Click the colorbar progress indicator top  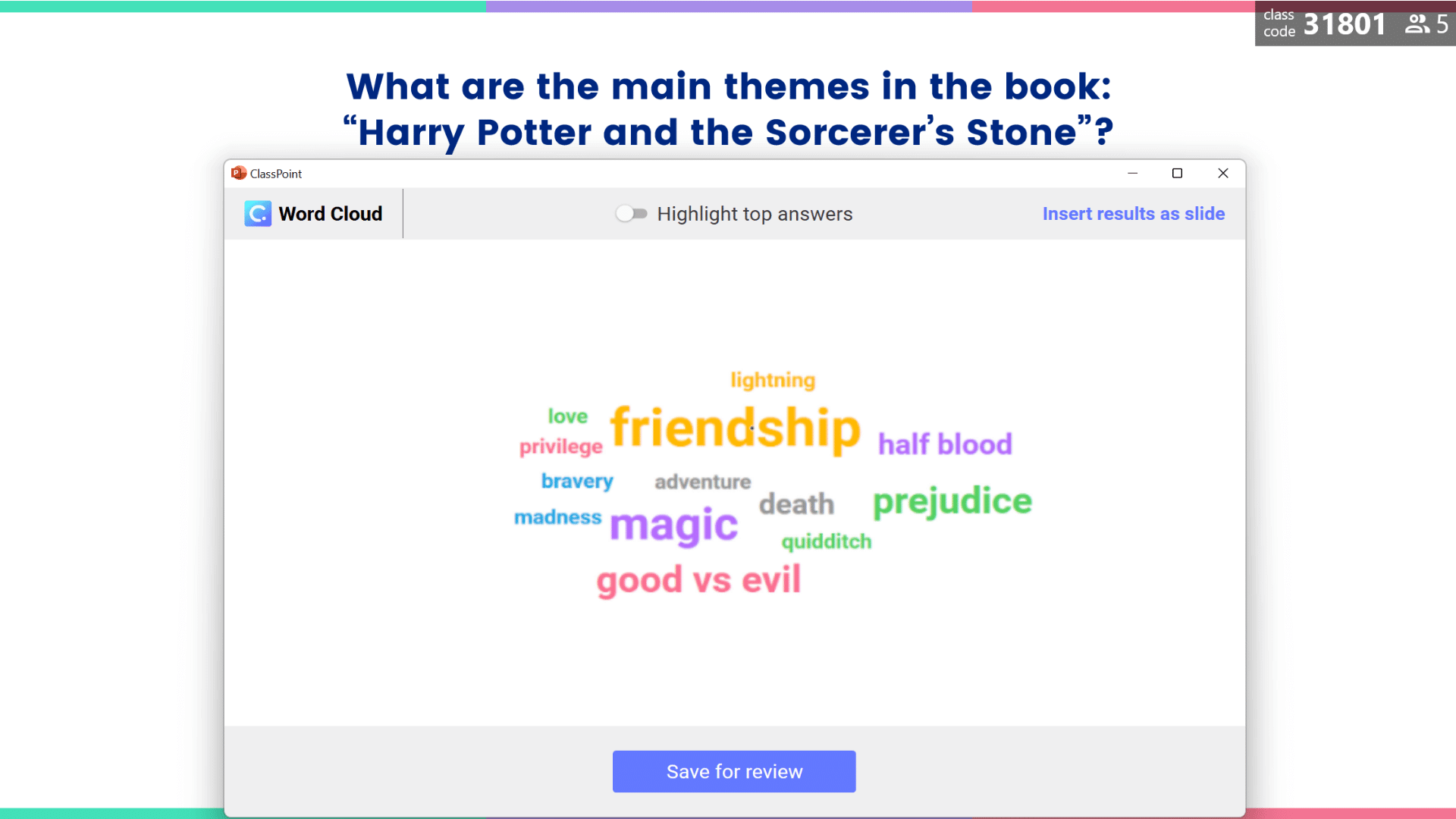pos(728,5)
